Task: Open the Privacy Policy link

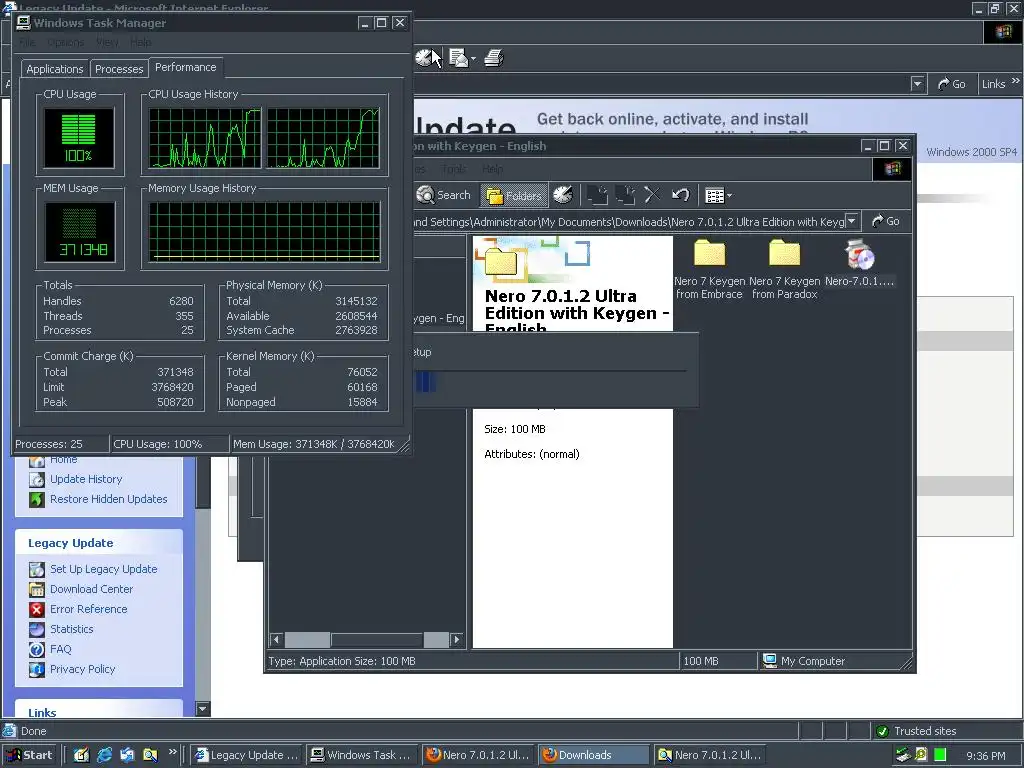Action: (82, 669)
